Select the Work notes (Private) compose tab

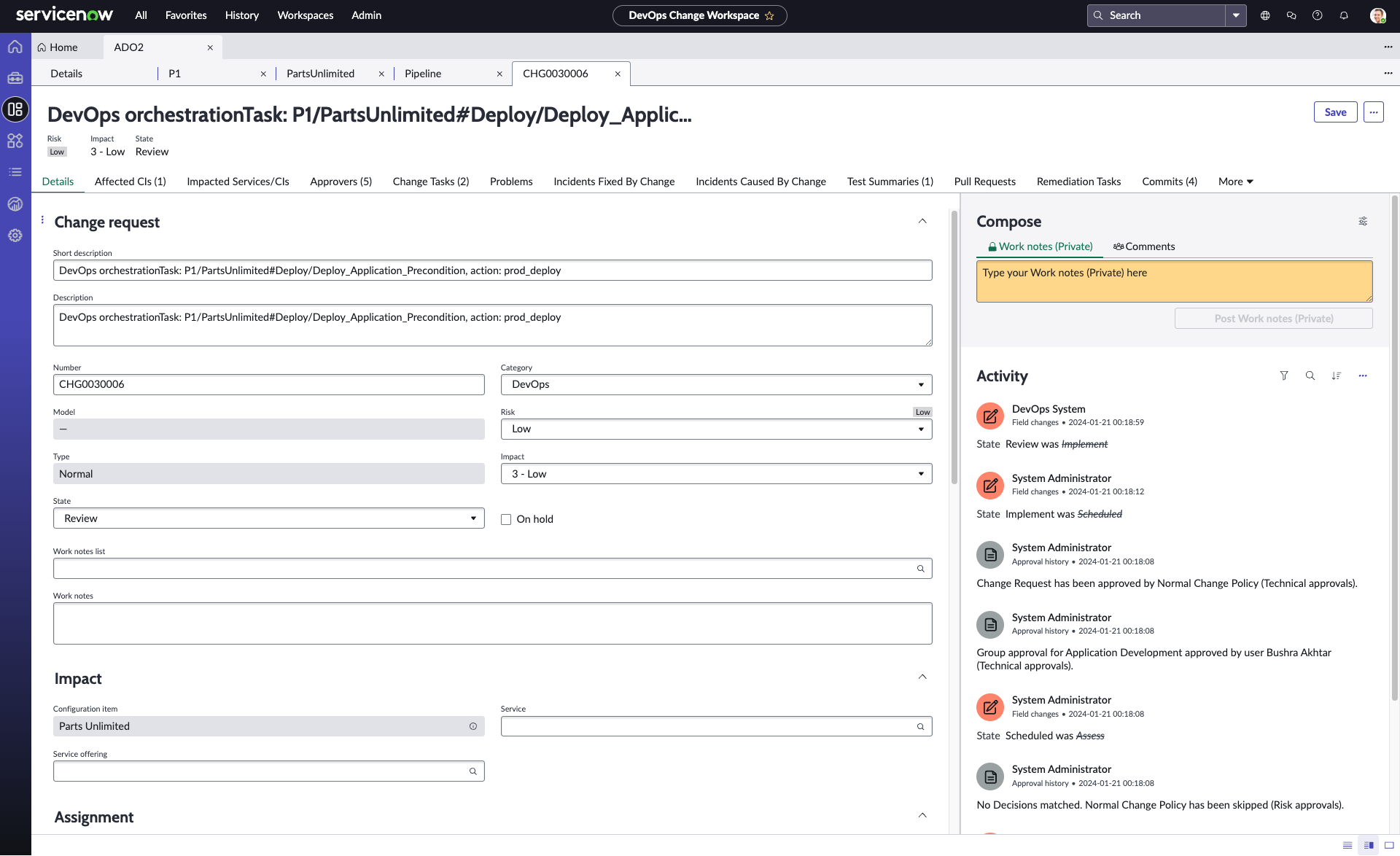coord(1041,246)
